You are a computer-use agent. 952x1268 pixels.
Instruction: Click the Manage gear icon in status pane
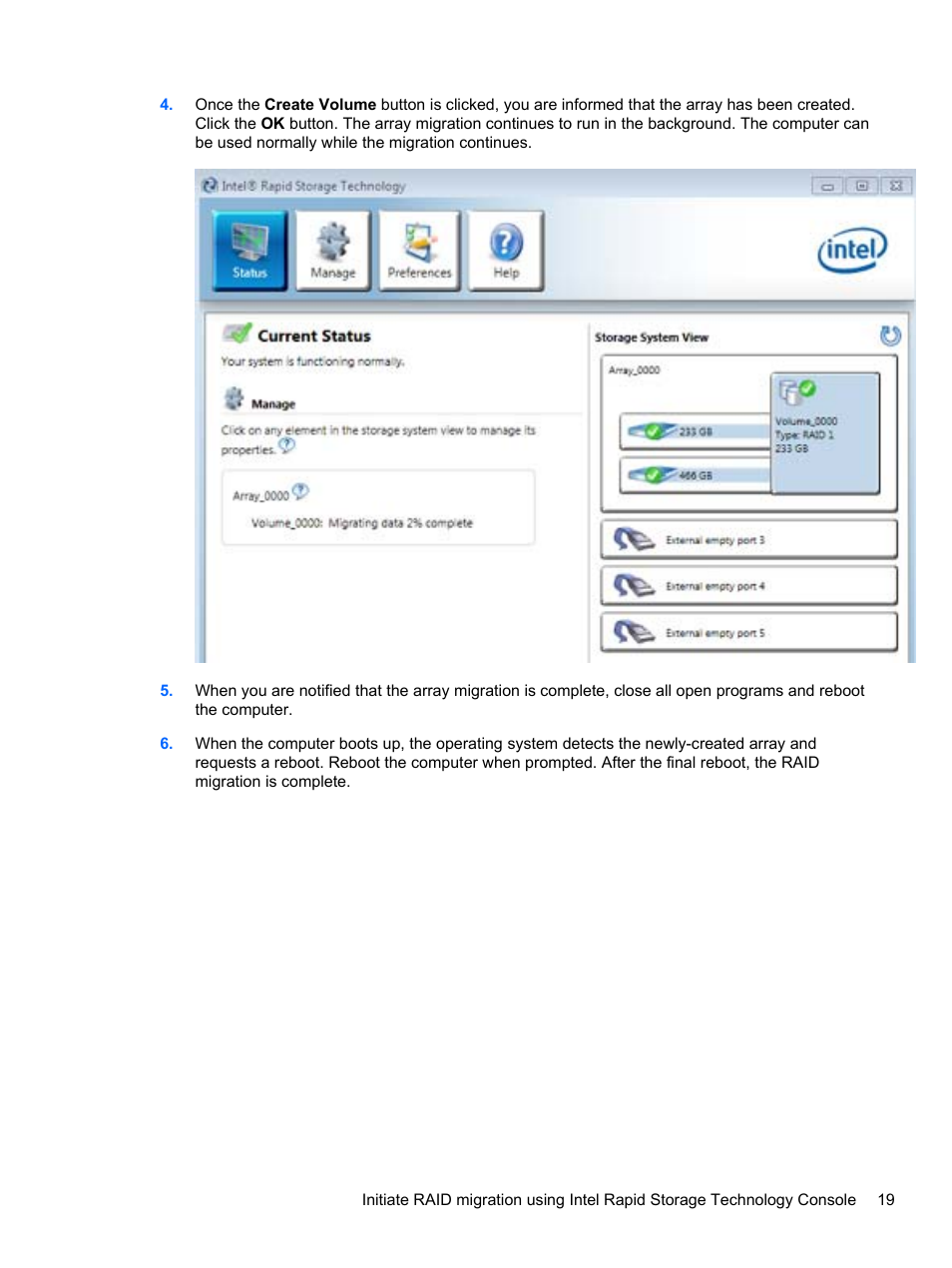(234, 399)
